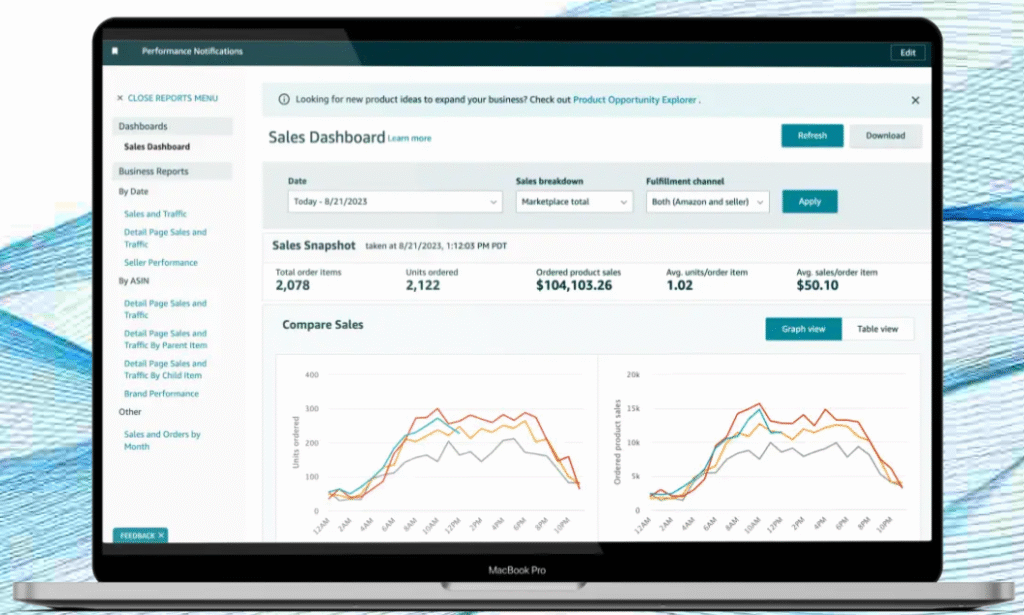This screenshot has height=615, width=1024.
Task: Click the Sales Snapshot heading
Action: coord(313,245)
